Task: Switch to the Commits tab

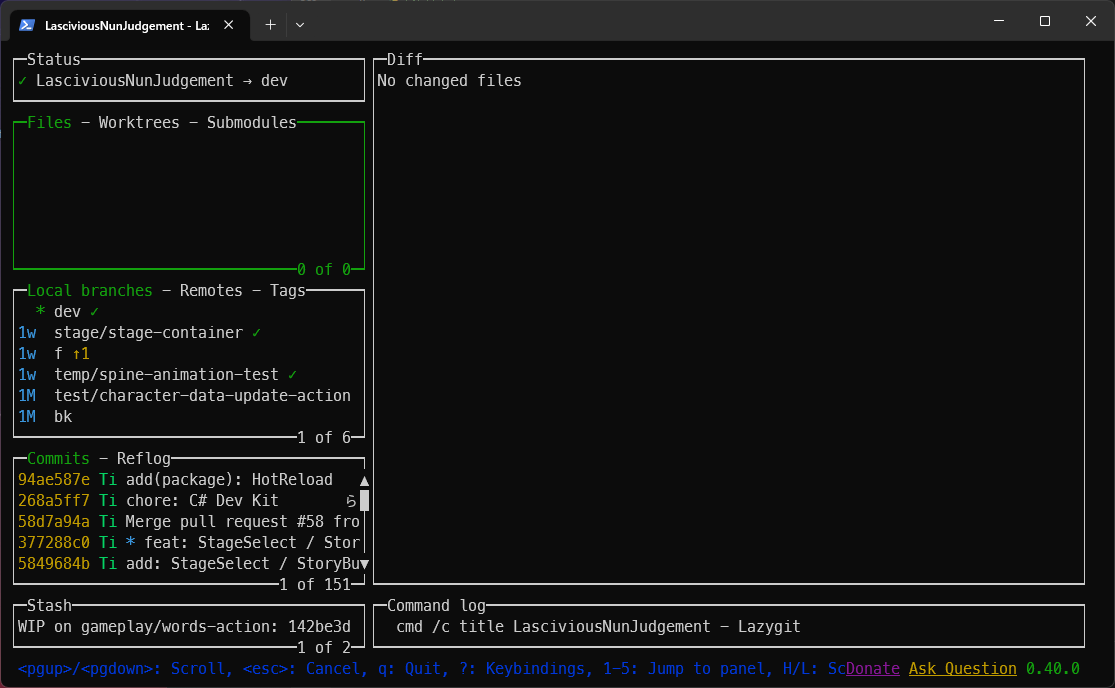Action: click(58, 458)
